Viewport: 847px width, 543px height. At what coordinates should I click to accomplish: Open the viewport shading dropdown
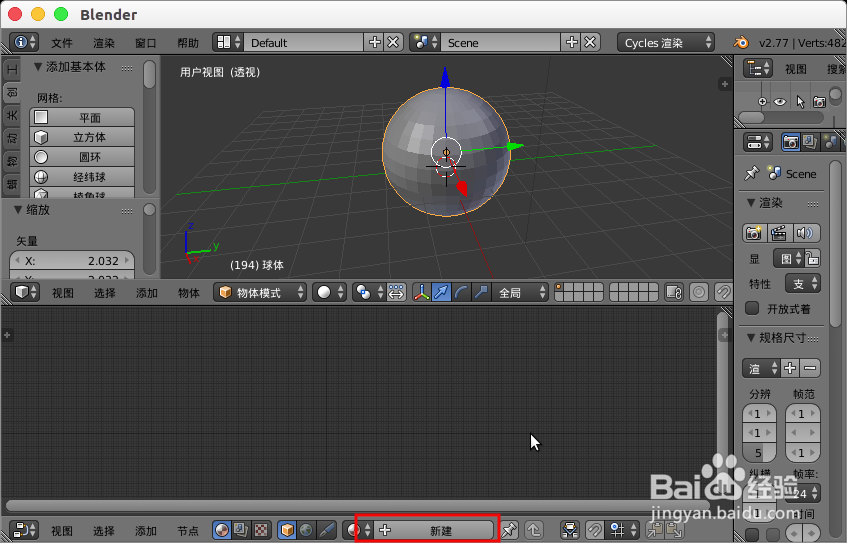pos(330,292)
